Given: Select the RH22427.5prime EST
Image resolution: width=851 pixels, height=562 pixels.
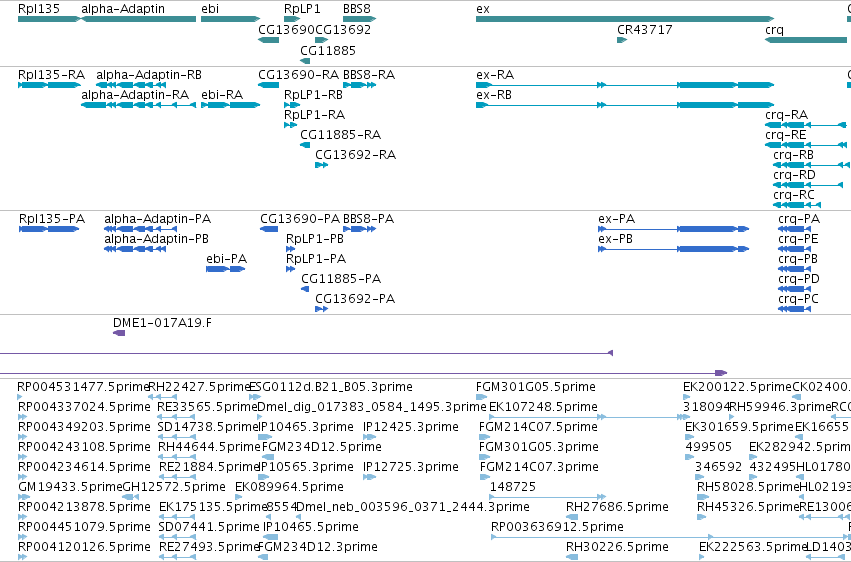Looking at the screenshot, I should click(x=163, y=398).
